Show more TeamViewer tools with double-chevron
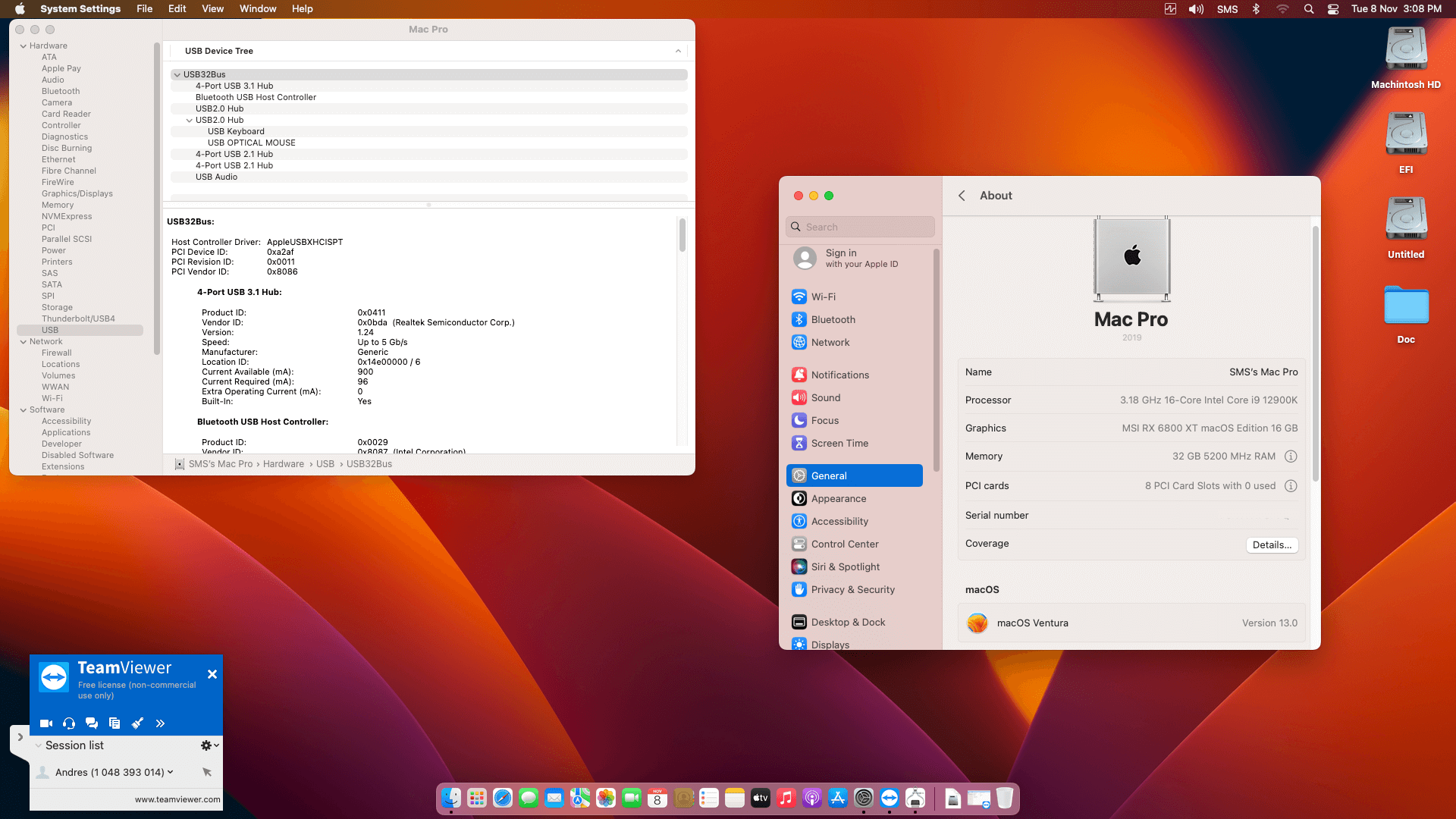The height and width of the screenshot is (819, 1456). point(160,723)
